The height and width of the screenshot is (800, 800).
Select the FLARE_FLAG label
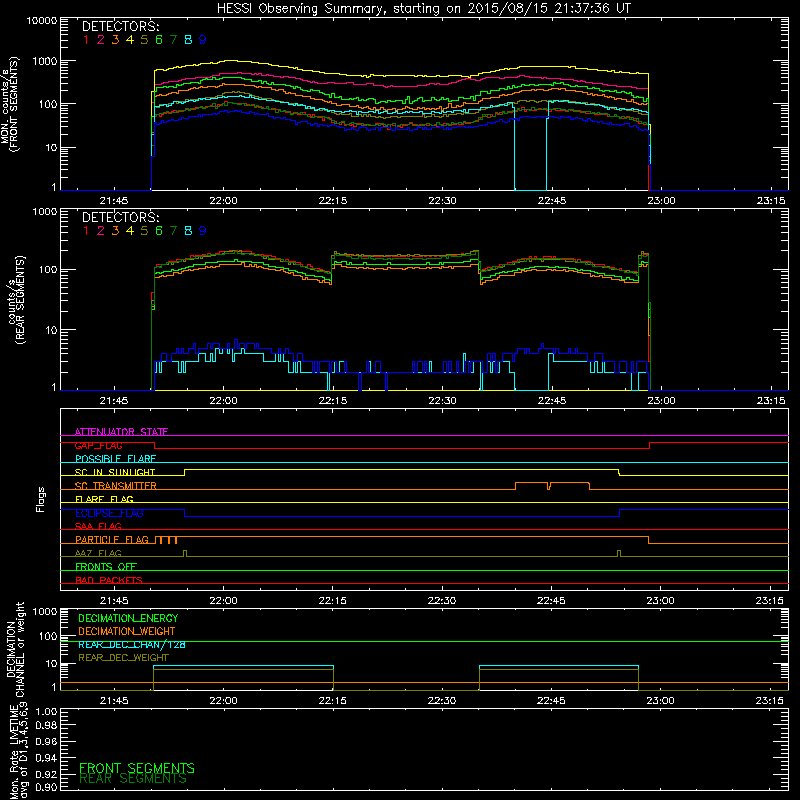[x=104, y=499]
